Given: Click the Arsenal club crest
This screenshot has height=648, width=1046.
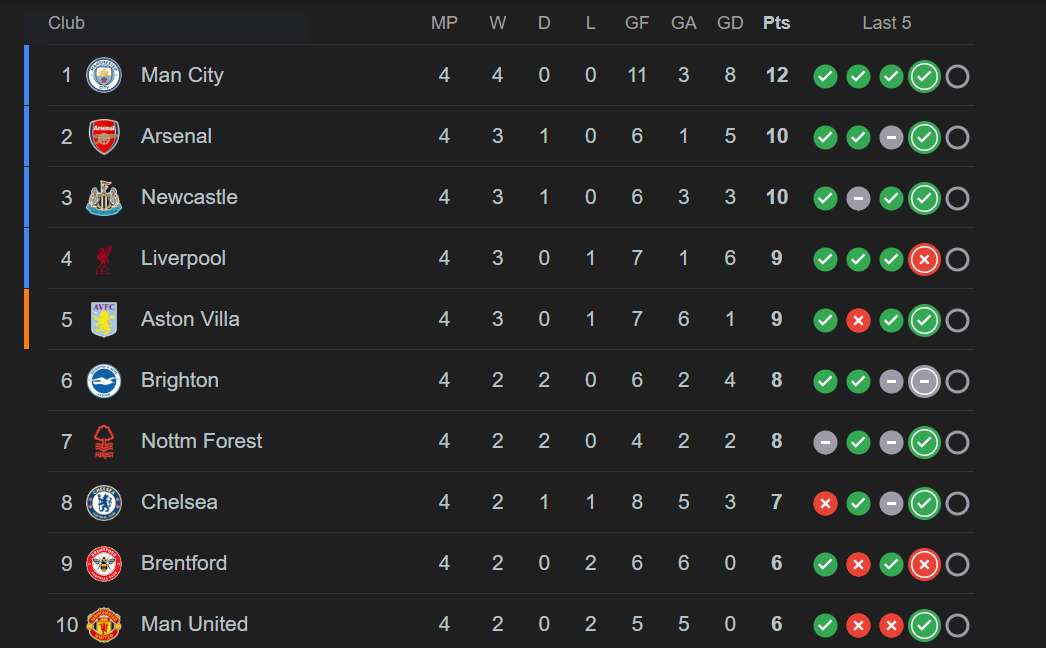Looking at the screenshot, I should (104, 137).
